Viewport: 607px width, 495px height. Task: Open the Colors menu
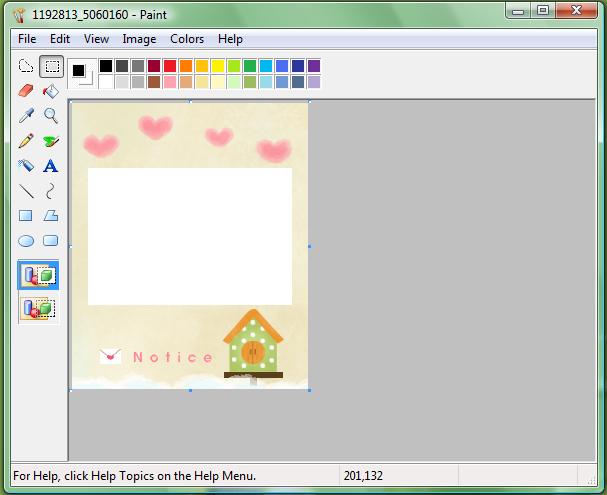click(187, 39)
